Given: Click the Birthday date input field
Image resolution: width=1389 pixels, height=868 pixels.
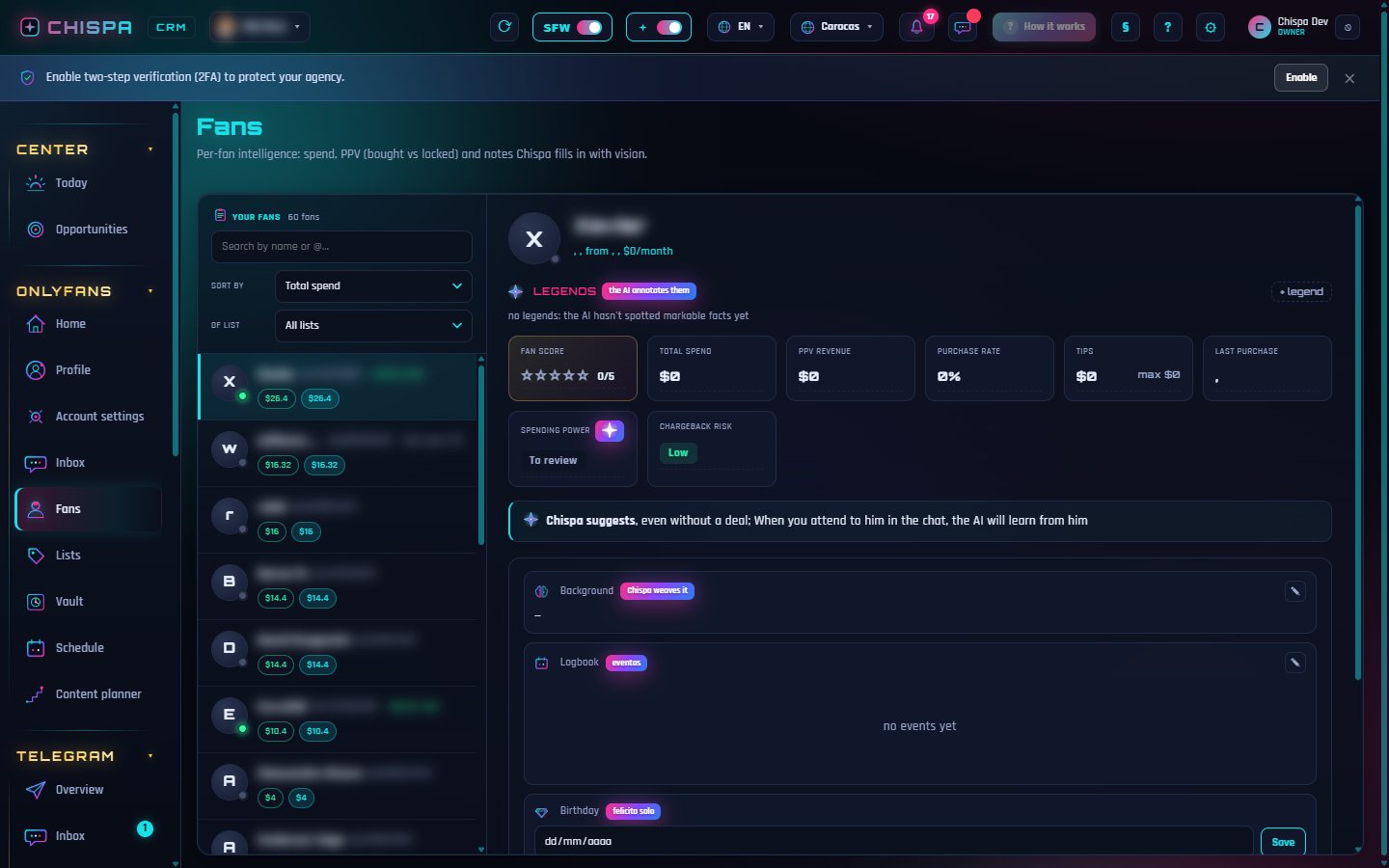Looking at the screenshot, I should click(893, 842).
